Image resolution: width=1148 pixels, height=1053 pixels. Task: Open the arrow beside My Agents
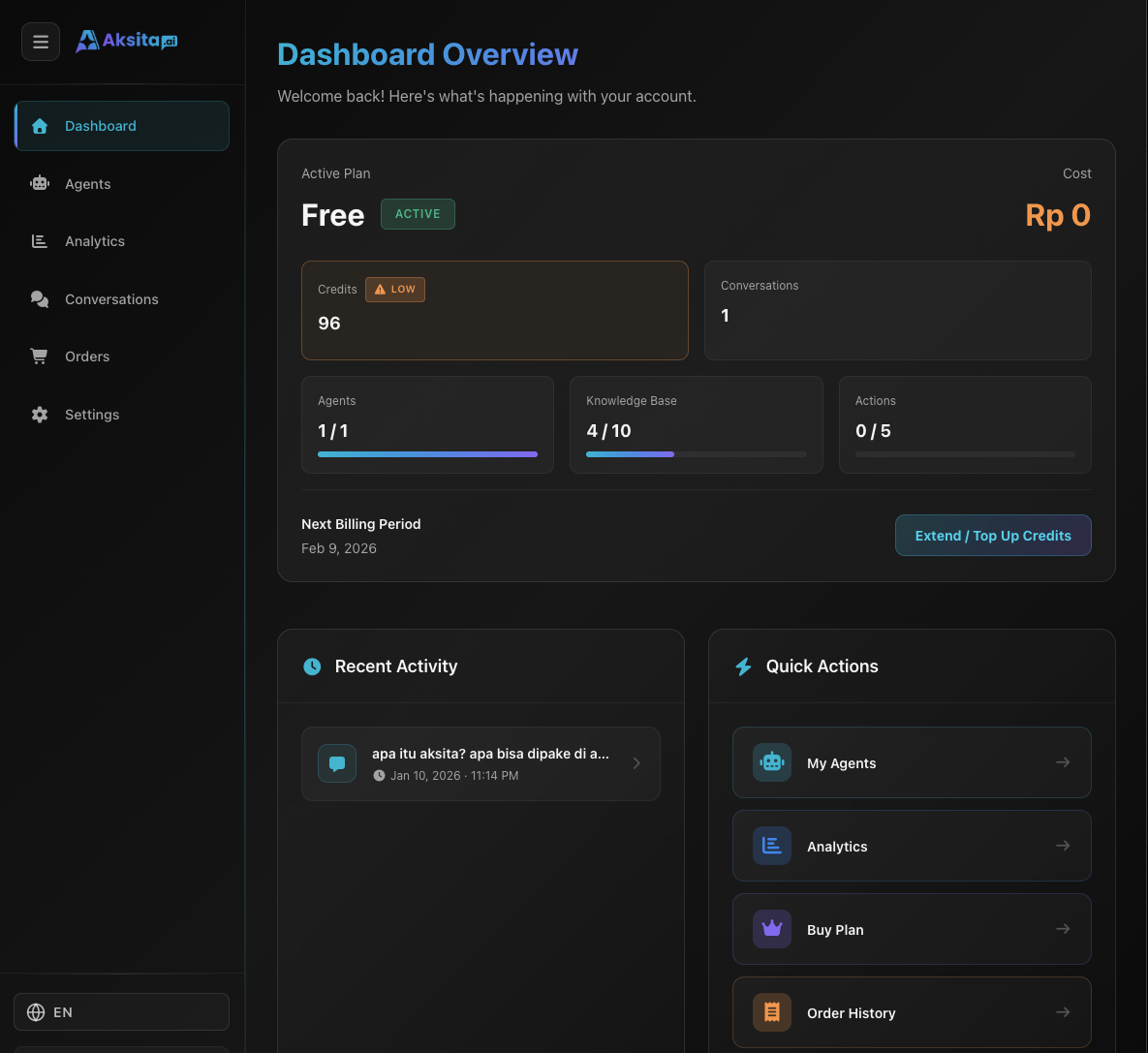coord(1063,762)
